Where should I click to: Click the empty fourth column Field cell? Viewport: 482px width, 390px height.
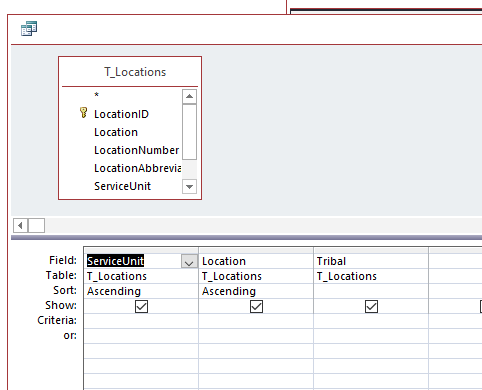[455, 261]
